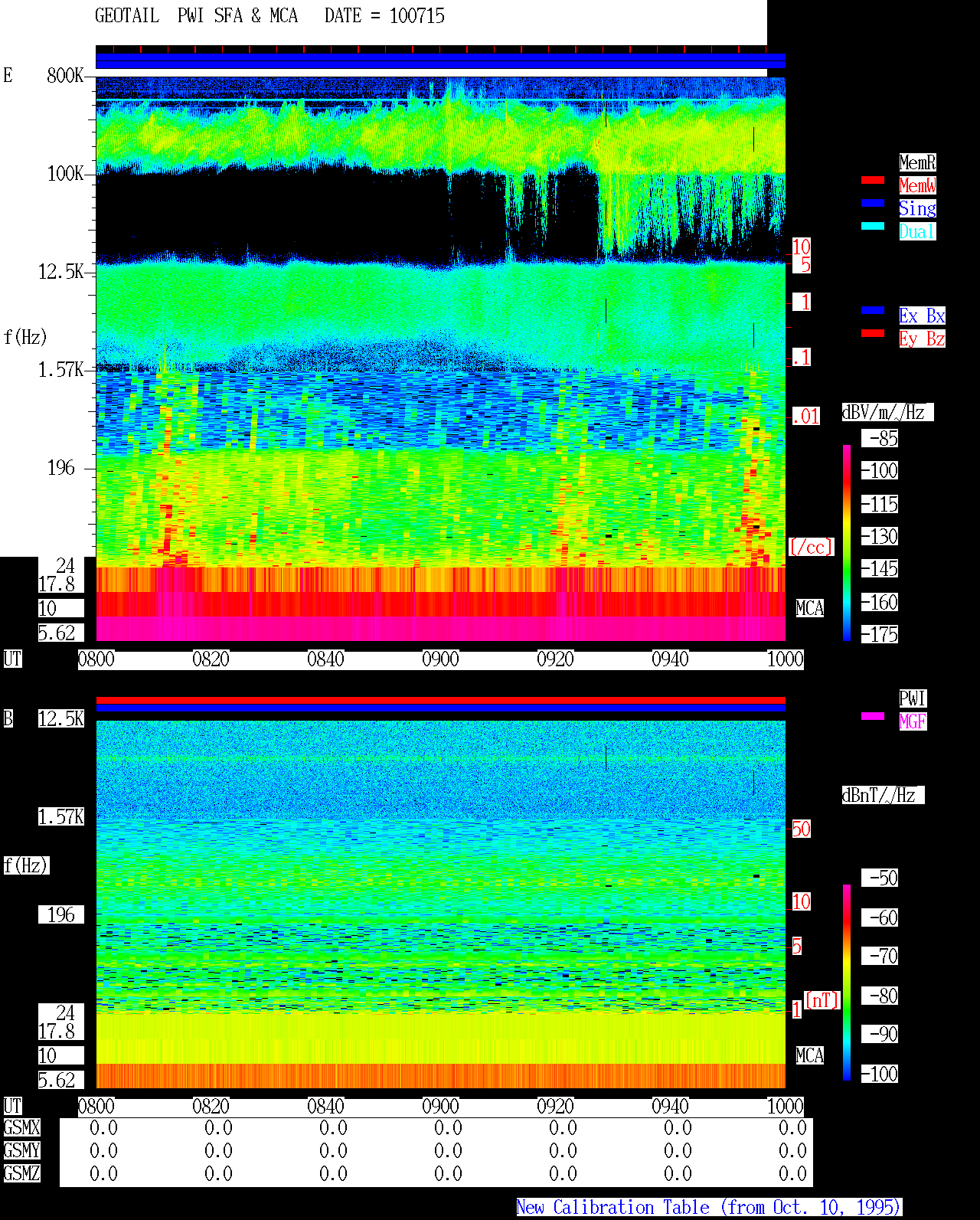Select the PWI legend label

click(x=913, y=698)
